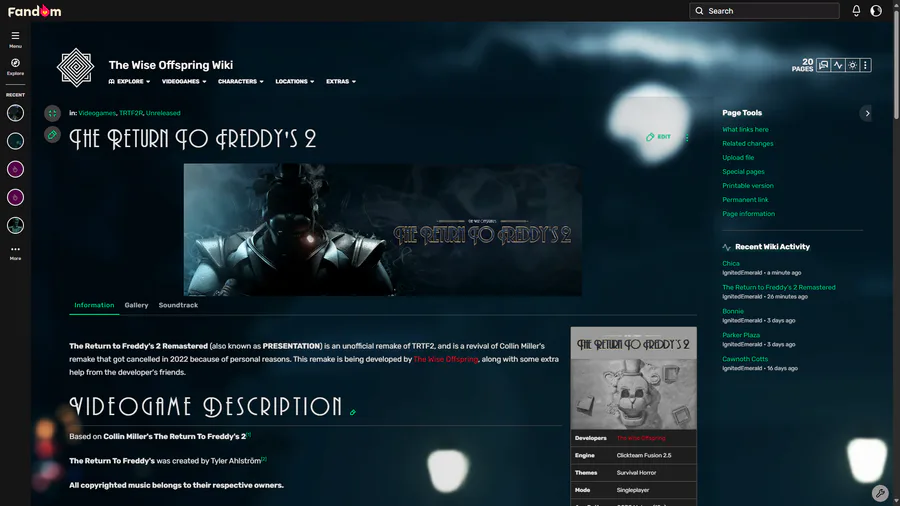Open the infobox Freddy image thumbnail
Viewport: 900px width, 506px height.
633,394
